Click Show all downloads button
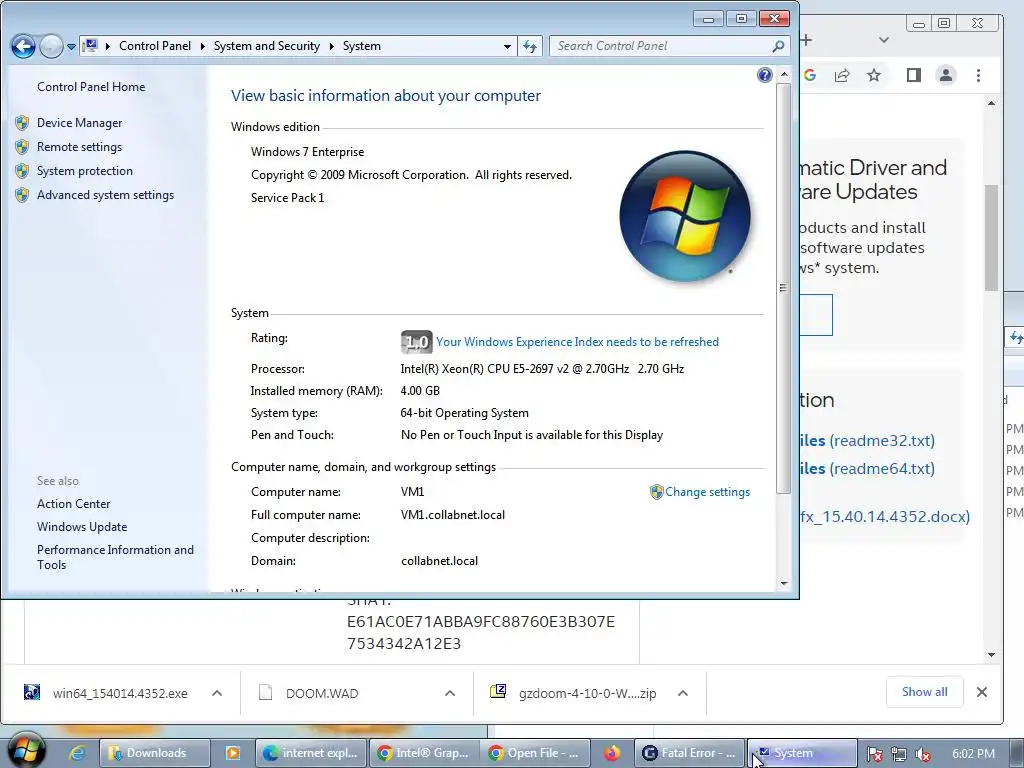Viewport: 1024px width, 768px height. [x=924, y=692]
